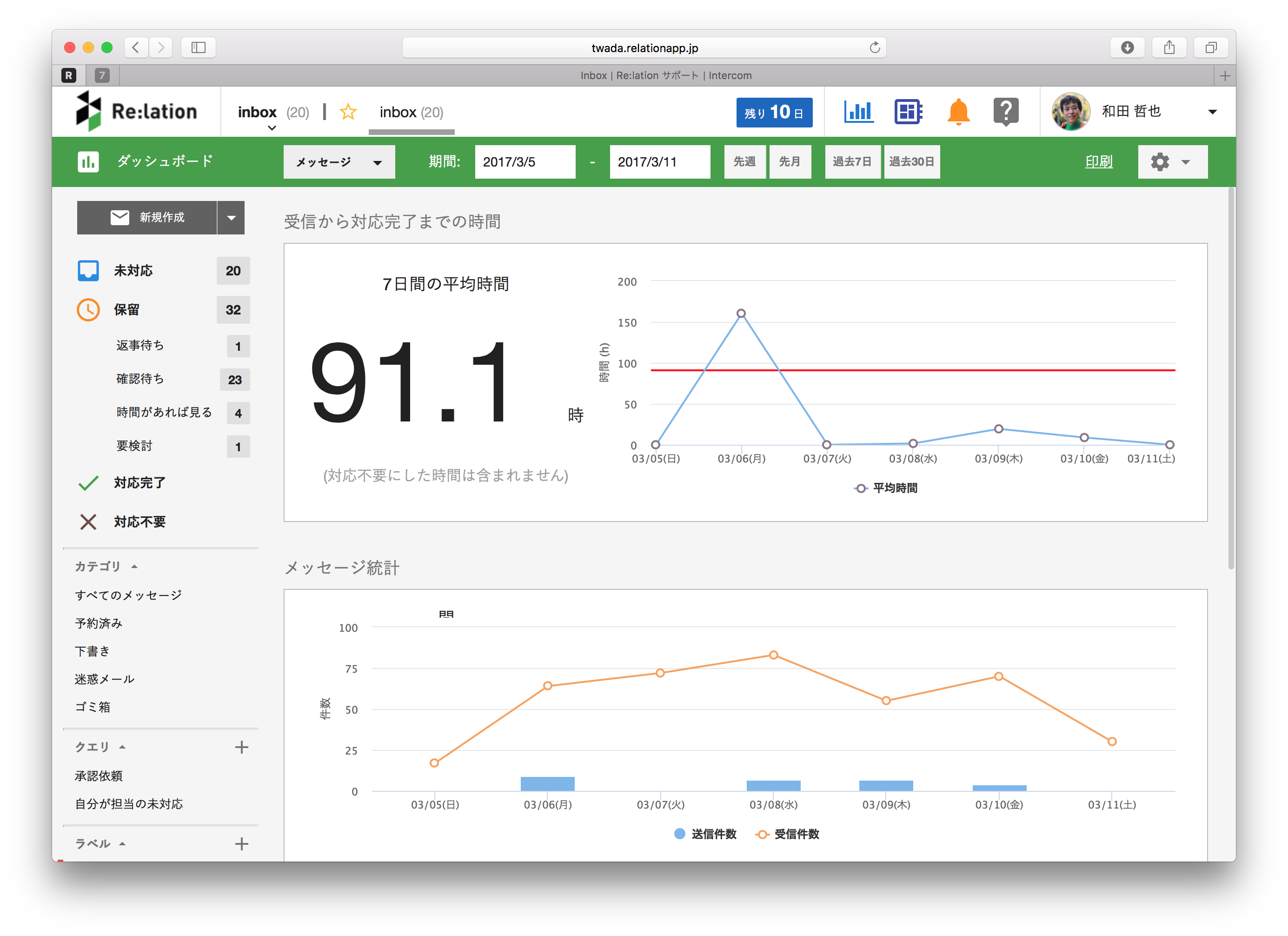Click the Safari sidebar toggle icon

click(198, 47)
